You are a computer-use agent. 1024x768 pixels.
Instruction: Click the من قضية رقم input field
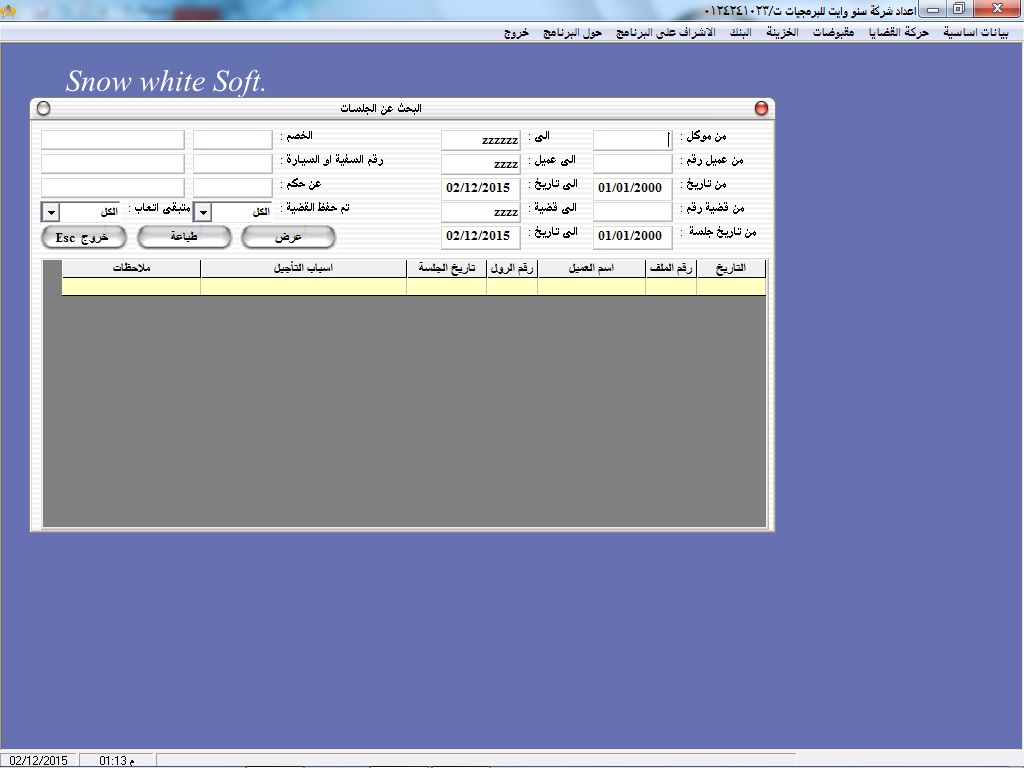(x=632, y=212)
